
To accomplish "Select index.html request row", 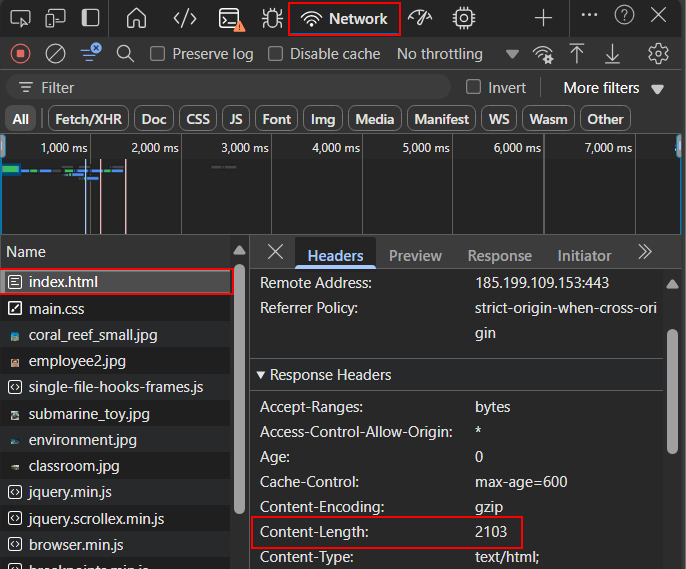I will pyautogui.click(x=116, y=282).
